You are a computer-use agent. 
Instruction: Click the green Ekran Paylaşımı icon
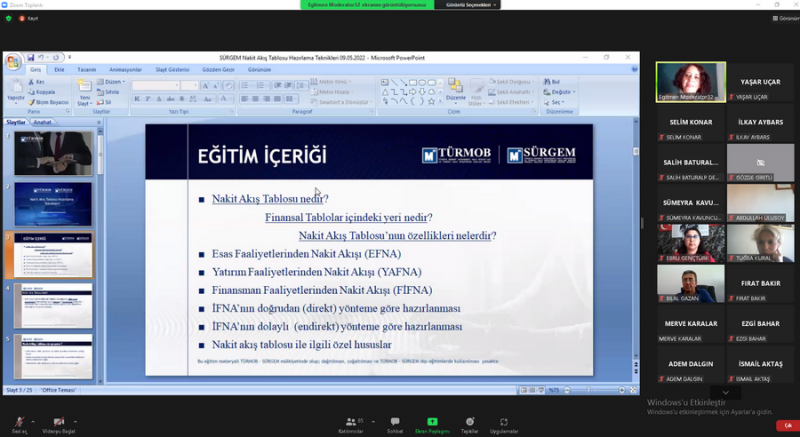(x=432, y=422)
